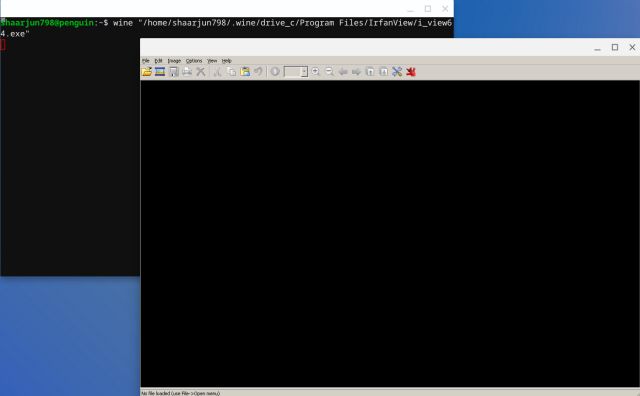
Task: Open the Image menu
Action: 174,60
